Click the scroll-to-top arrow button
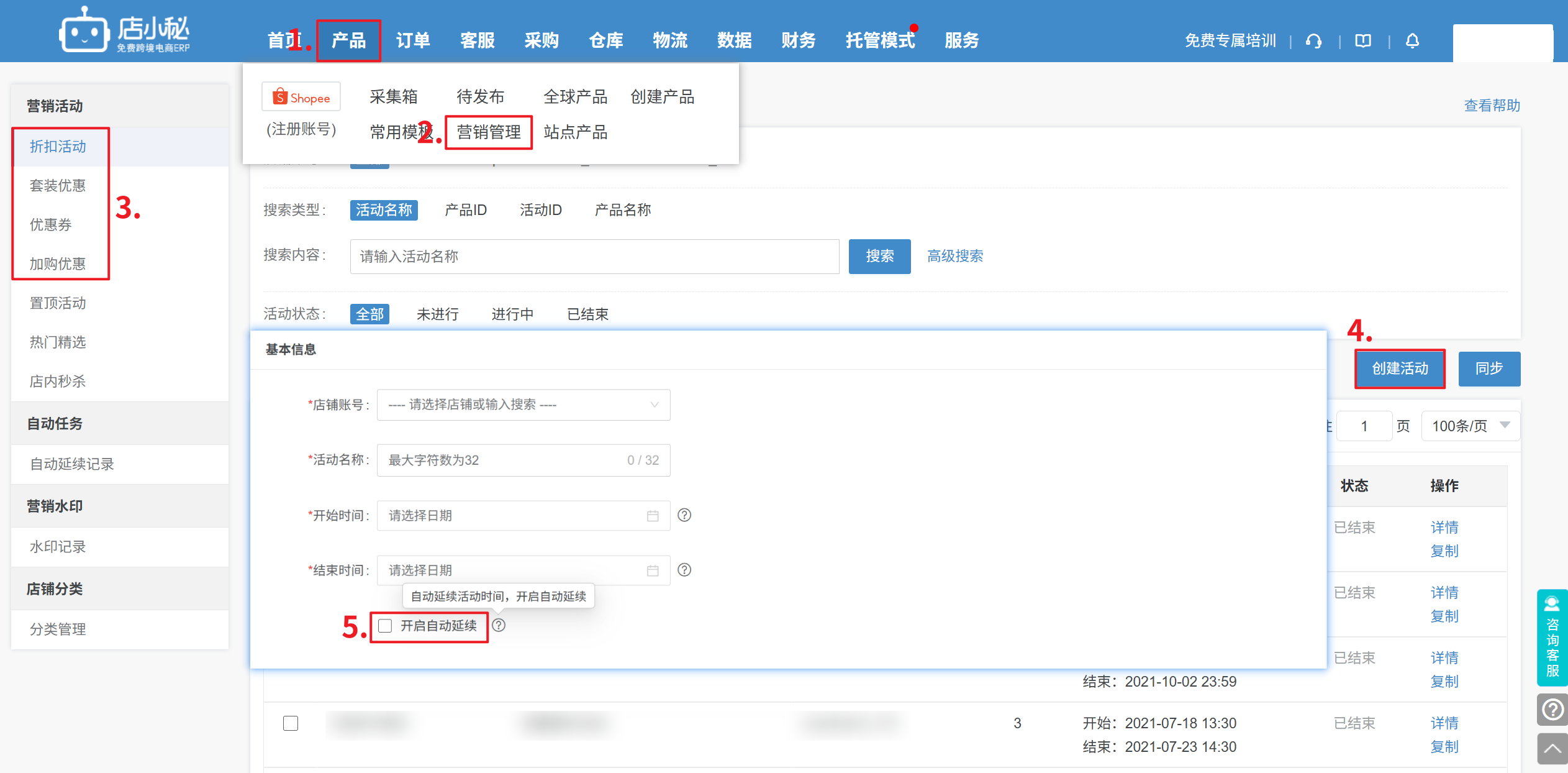Image resolution: width=1568 pixels, height=773 pixels. tap(1552, 748)
